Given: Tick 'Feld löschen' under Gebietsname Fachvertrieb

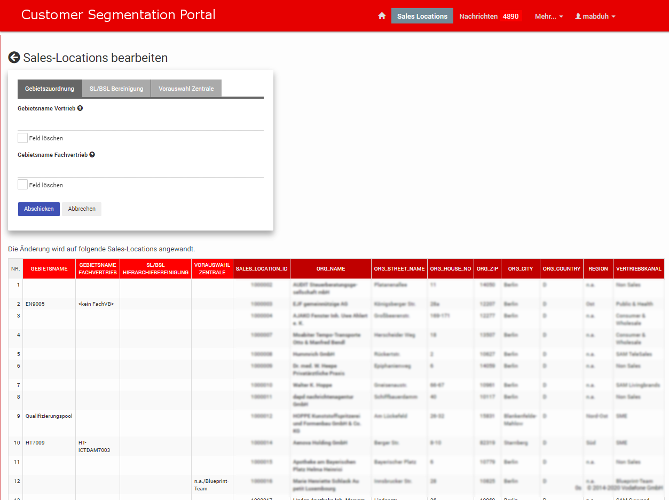Looking at the screenshot, I should 23,184.
